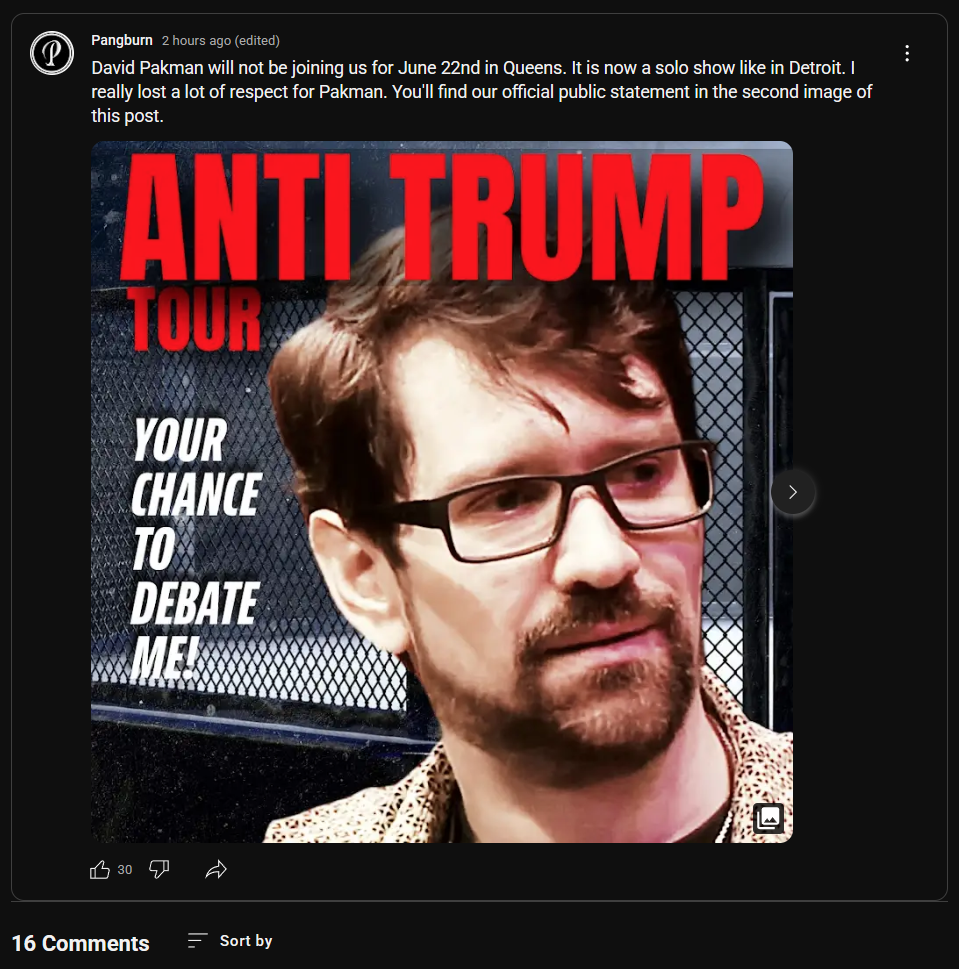Image resolution: width=959 pixels, height=969 pixels.
Task: Open the three-dot post action menu
Action: [906, 53]
